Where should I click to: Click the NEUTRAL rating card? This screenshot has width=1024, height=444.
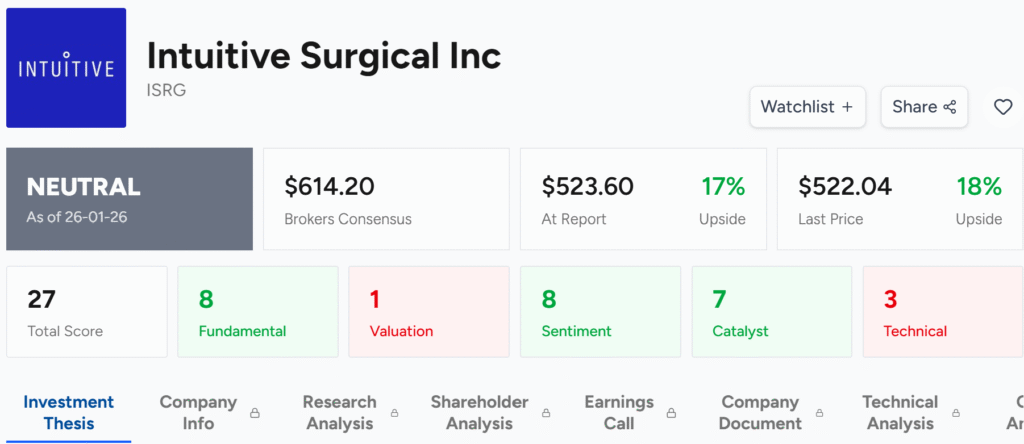click(x=129, y=199)
